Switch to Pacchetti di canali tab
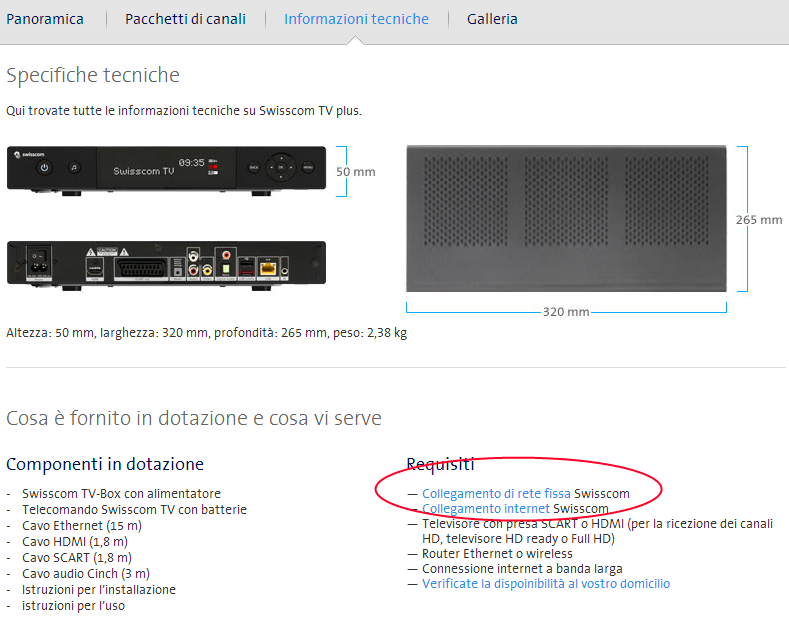 185,19
